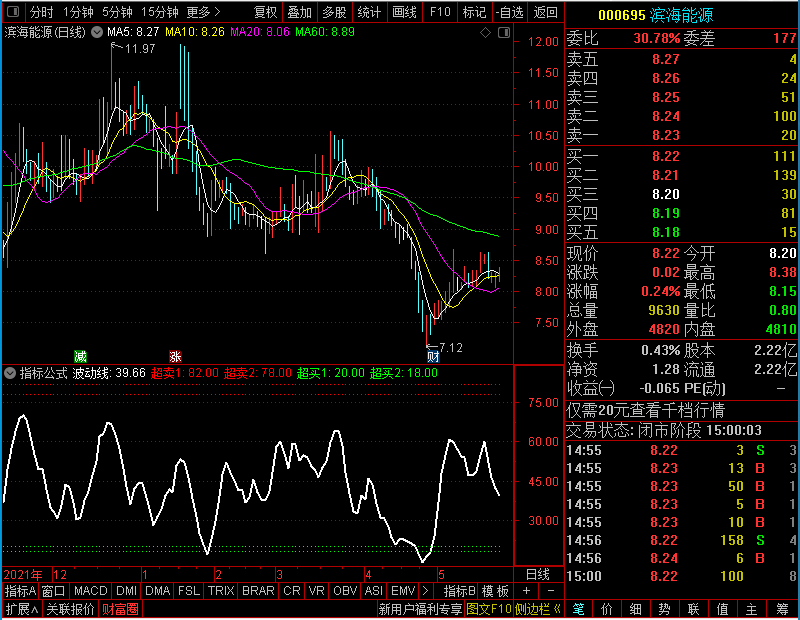Switch indicator to EMV
The image size is (800, 620).
click(x=403, y=591)
